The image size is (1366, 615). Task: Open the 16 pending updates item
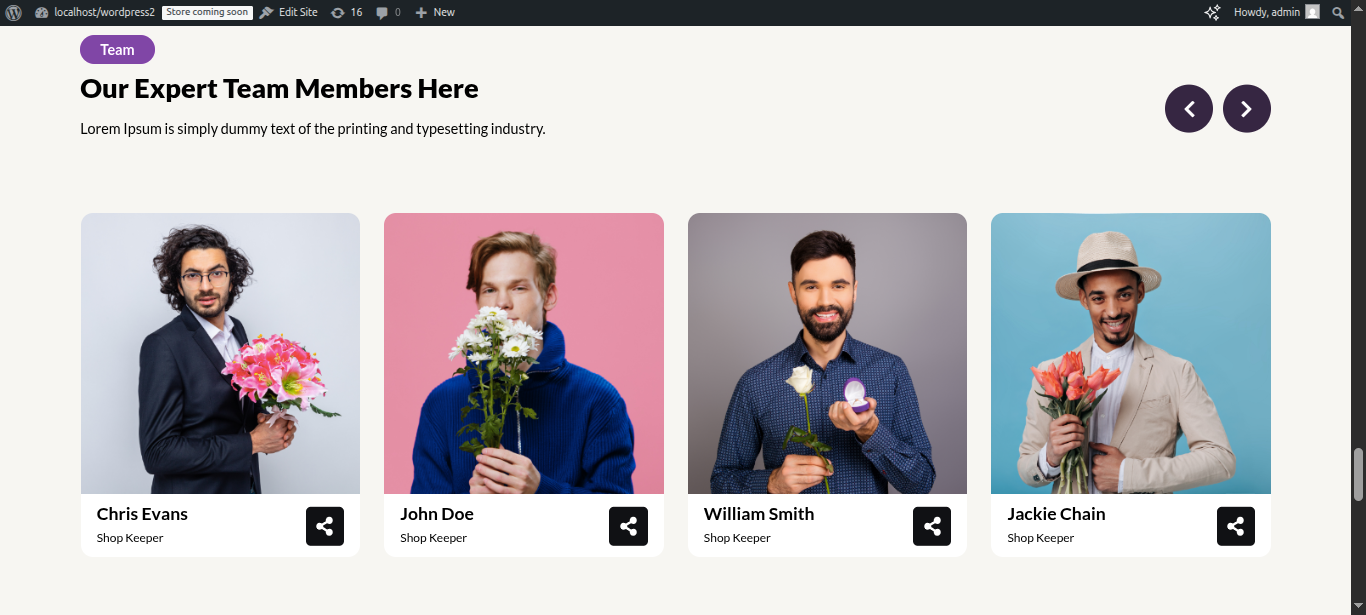(346, 12)
